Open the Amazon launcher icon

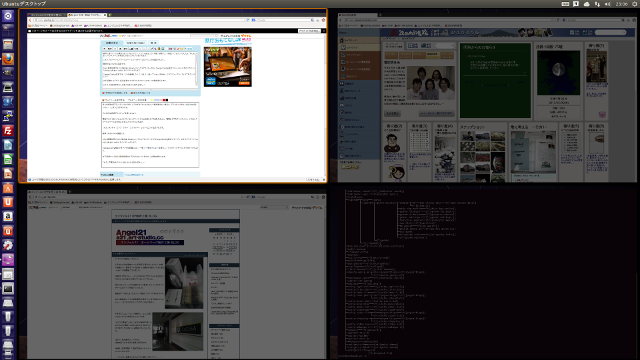tap(8, 217)
